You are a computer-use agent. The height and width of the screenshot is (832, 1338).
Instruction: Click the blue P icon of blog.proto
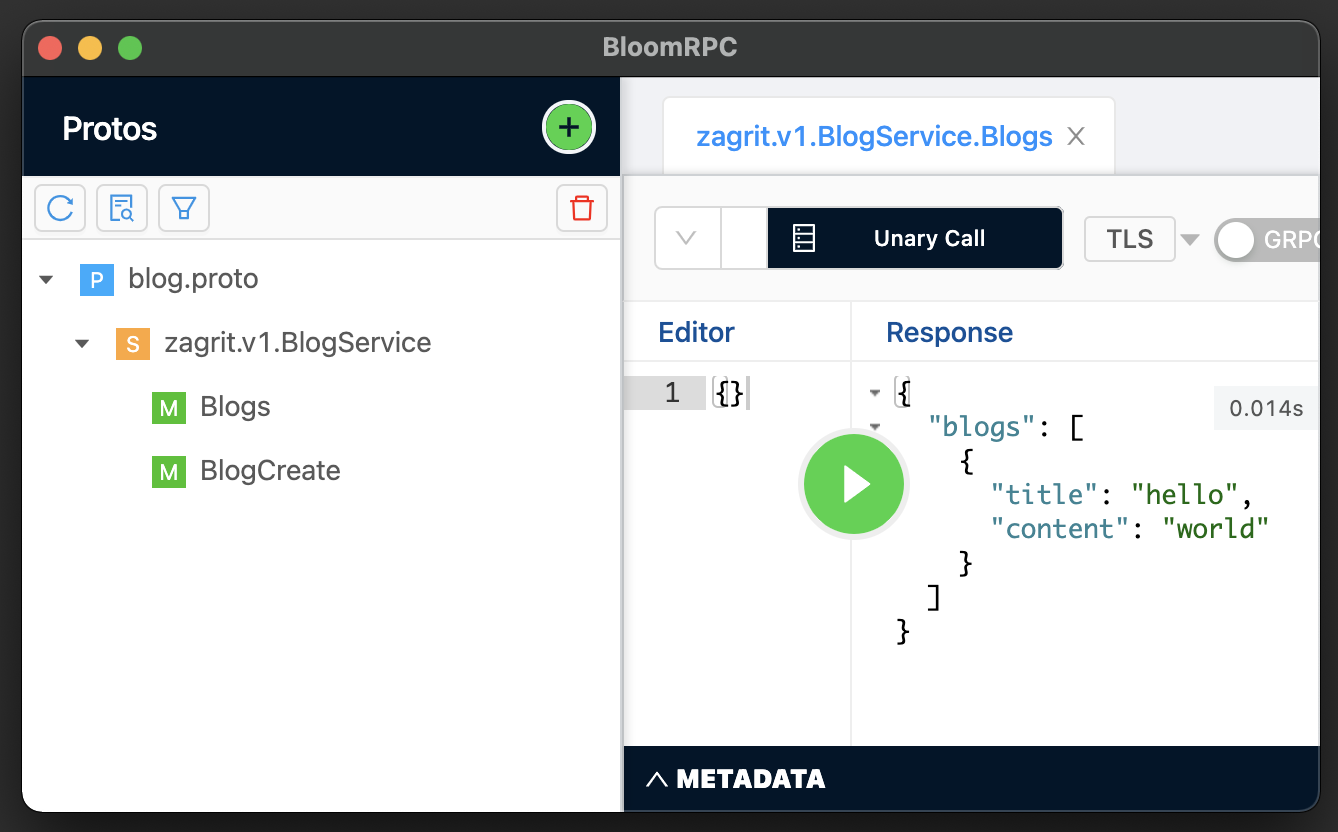coord(96,280)
